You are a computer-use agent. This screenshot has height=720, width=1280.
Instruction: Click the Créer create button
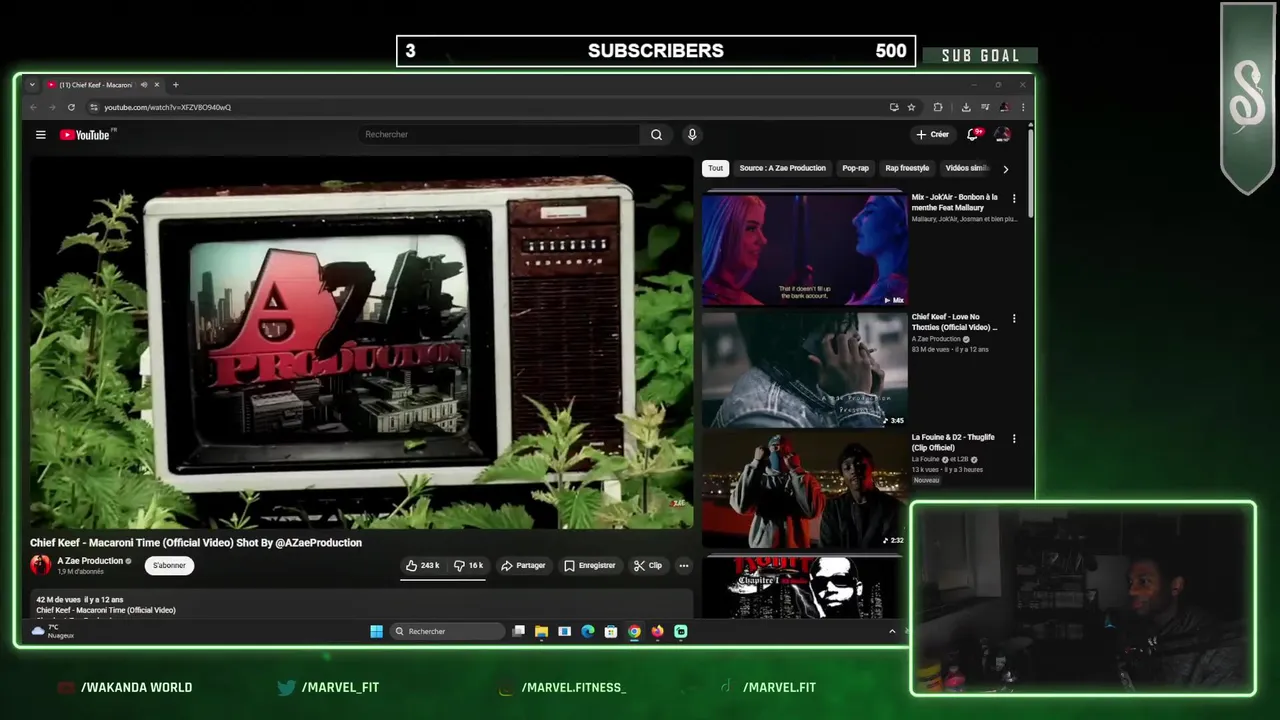click(x=932, y=134)
